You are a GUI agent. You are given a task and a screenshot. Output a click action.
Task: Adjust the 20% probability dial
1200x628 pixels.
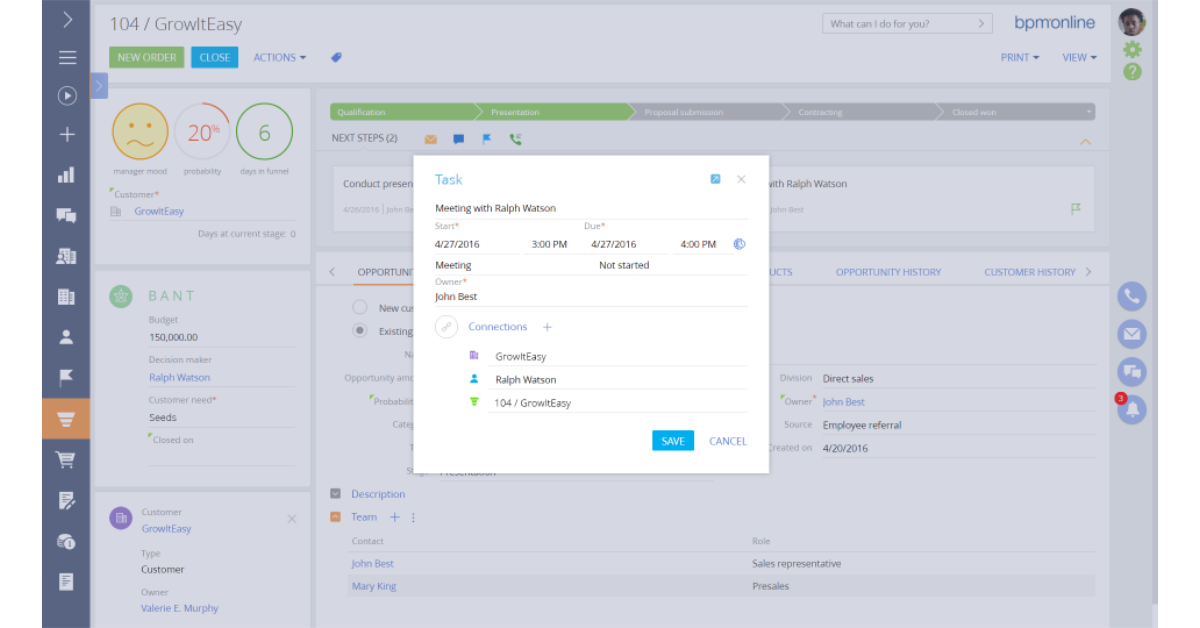pyautogui.click(x=203, y=132)
